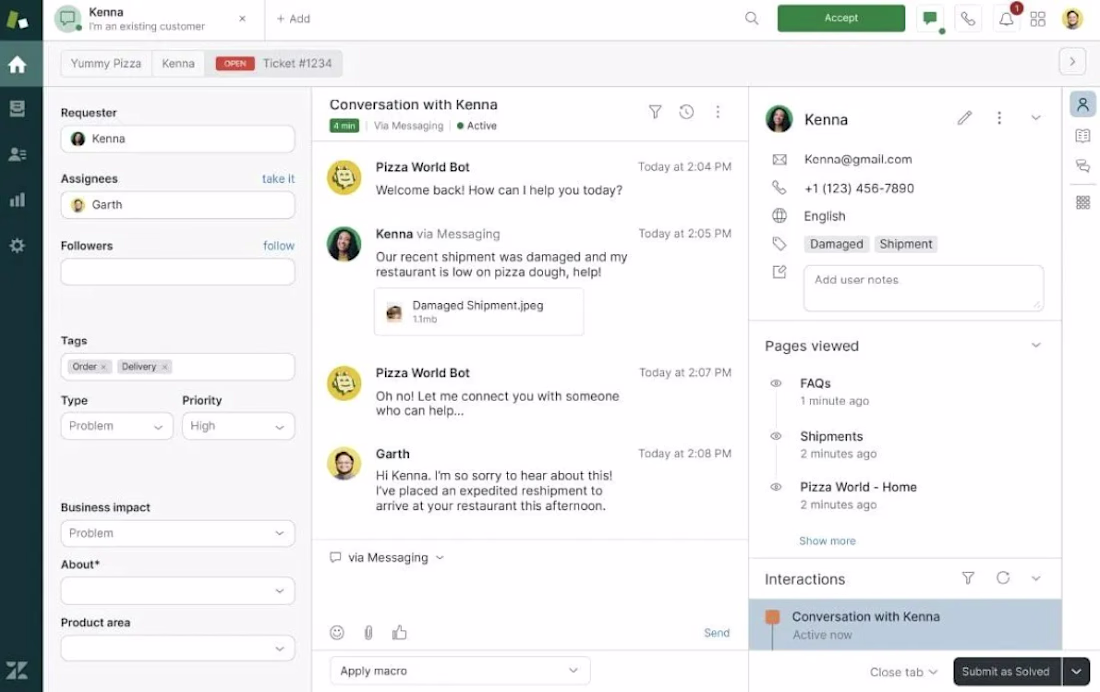Click the follow link
This screenshot has width=1100, height=692.
(x=279, y=246)
